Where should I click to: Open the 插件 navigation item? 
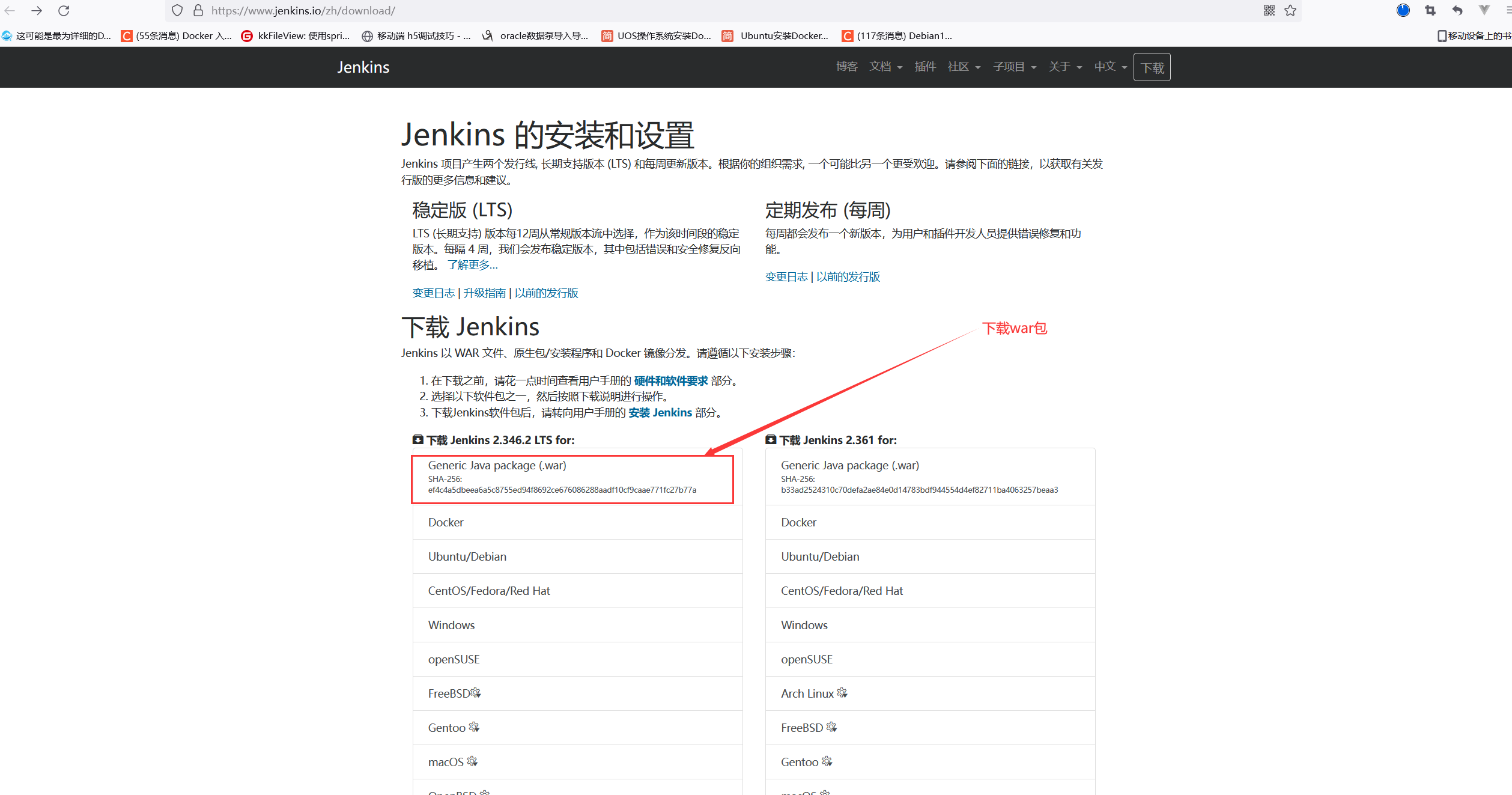[x=925, y=67]
